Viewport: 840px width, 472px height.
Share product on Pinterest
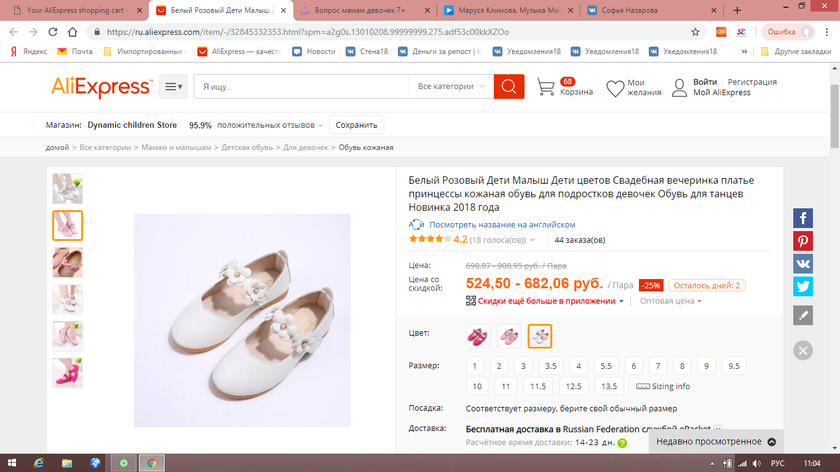click(803, 241)
